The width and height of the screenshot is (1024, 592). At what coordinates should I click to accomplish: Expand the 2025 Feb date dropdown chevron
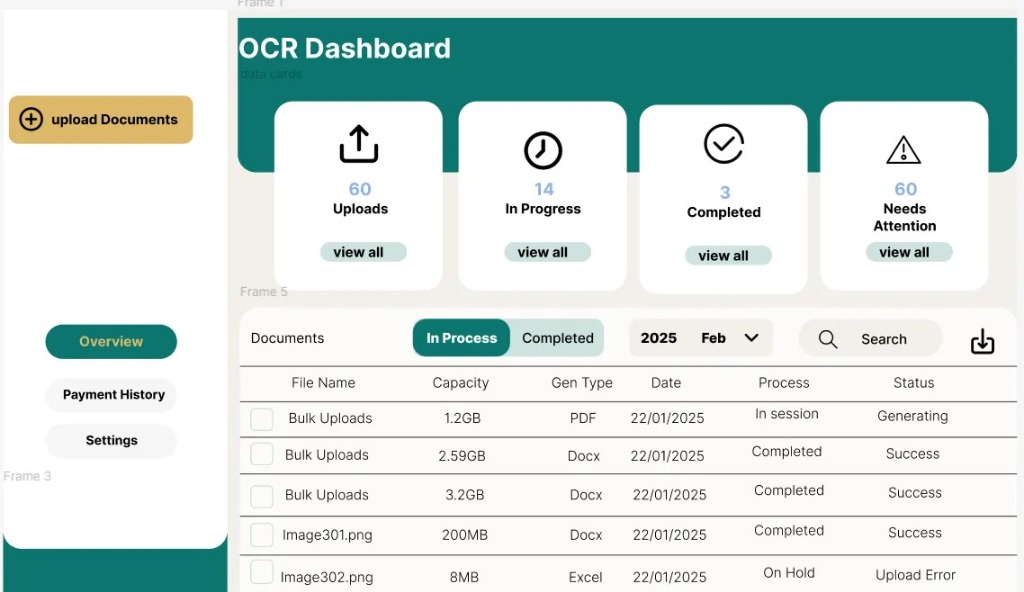coord(752,338)
